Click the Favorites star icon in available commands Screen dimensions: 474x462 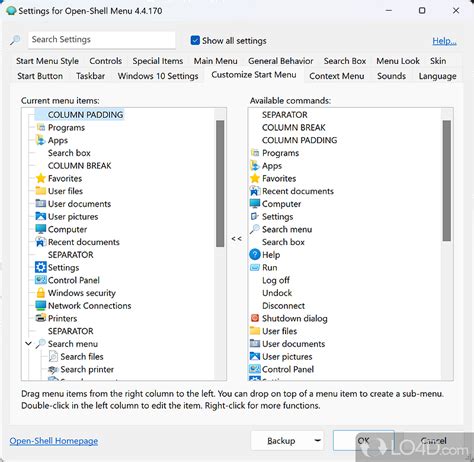click(x=255, y=178)
